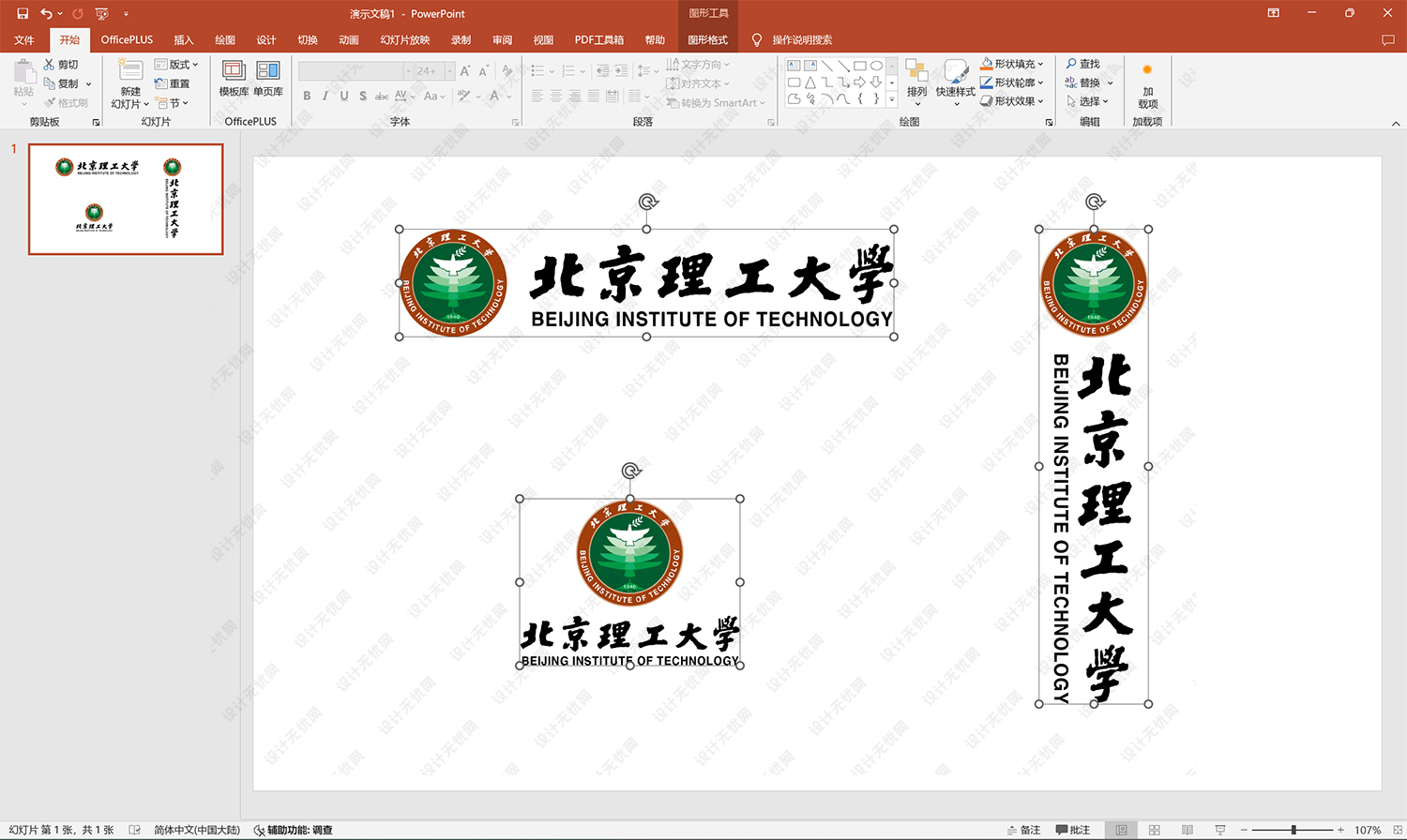This screenshot has width=1407, height=840.
Task: Collapse the ribbon with the chevron
Action: [1396, 123]
